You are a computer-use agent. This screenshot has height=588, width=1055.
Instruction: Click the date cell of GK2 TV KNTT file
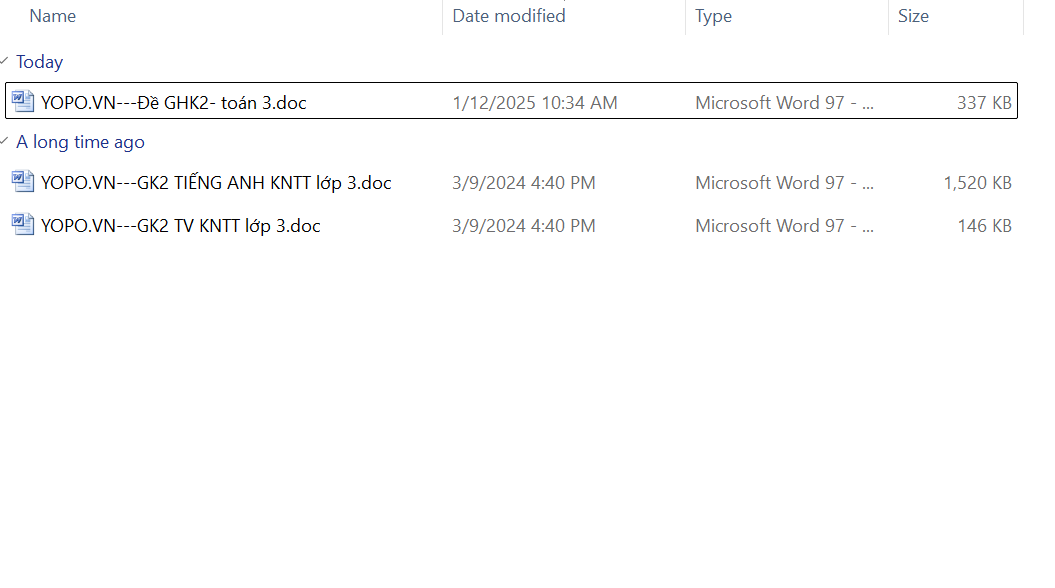(523, 226)
